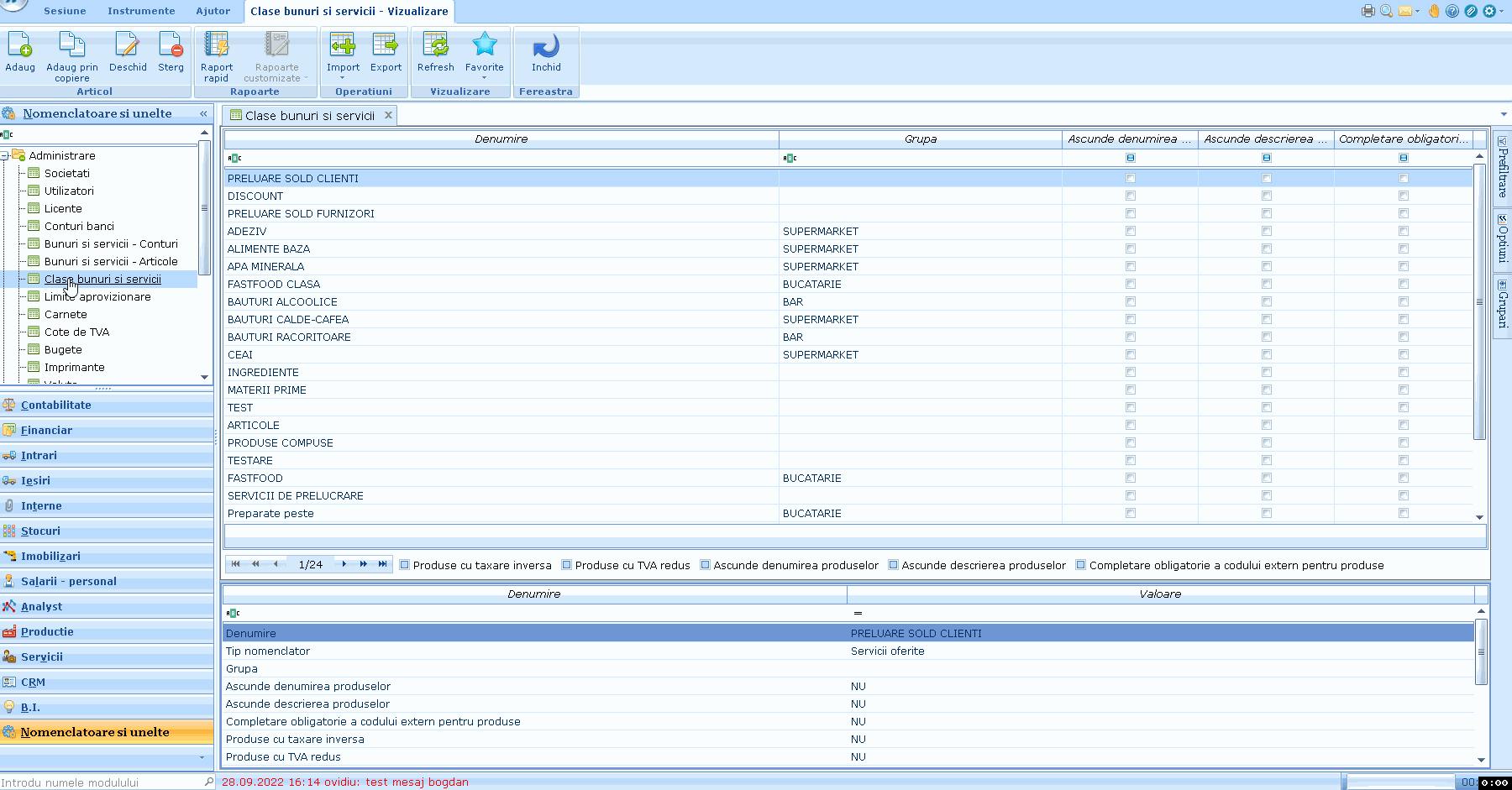1512x790 pixels.
Task: Select the Clase bunuri si servicii tab
Action: point(310,115)
